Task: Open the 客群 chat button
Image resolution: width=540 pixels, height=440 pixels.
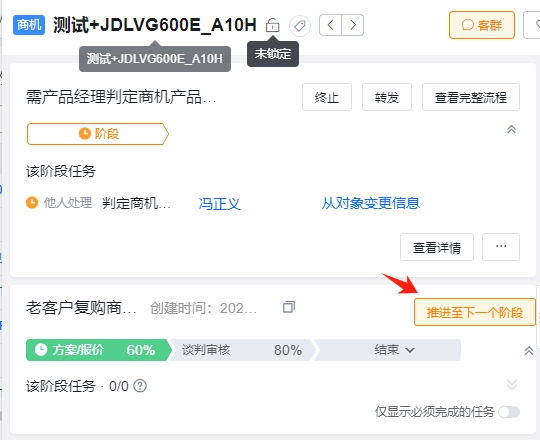Action: coord(482,25)
